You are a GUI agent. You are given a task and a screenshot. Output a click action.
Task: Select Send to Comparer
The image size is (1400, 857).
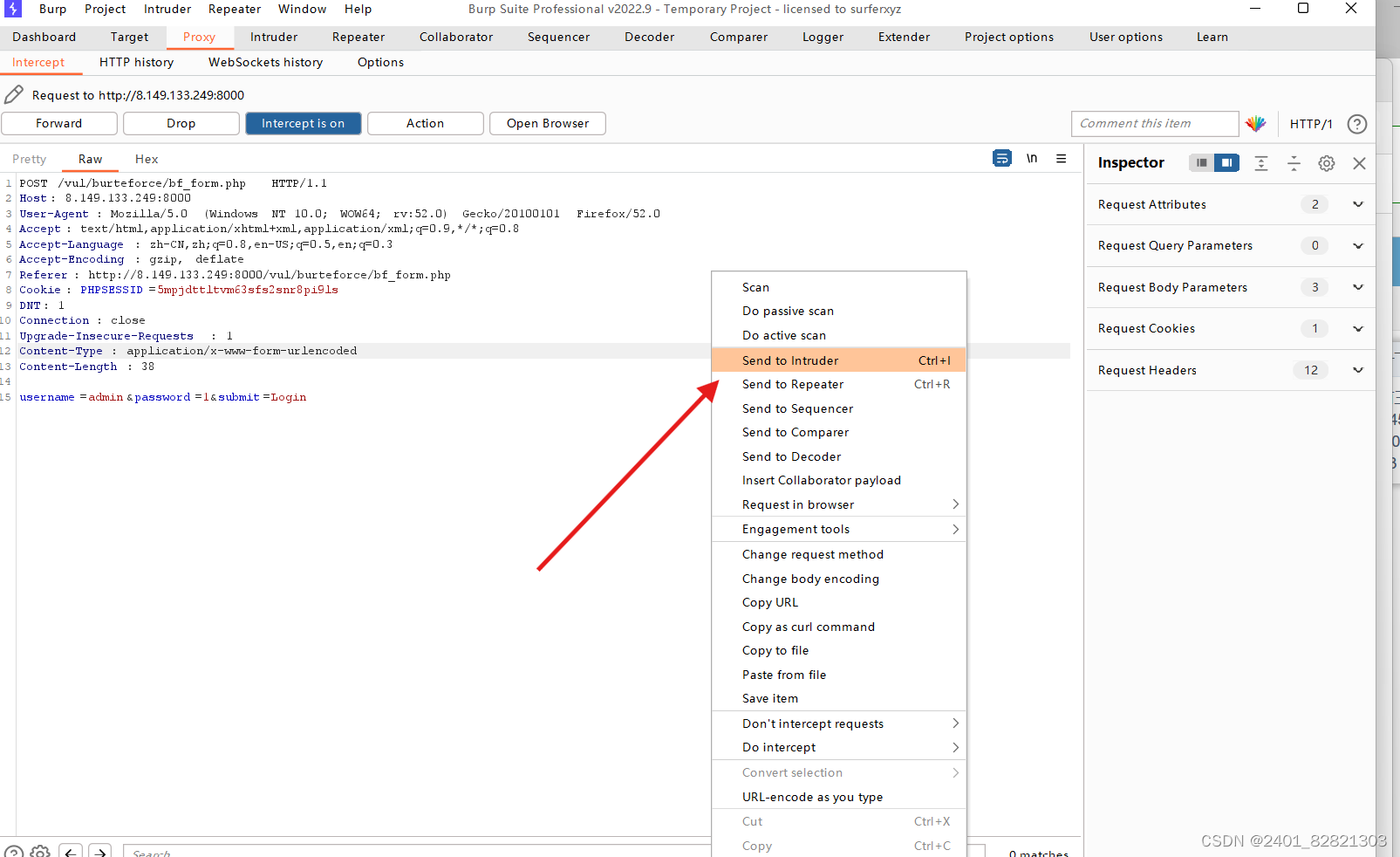(839, 432)
